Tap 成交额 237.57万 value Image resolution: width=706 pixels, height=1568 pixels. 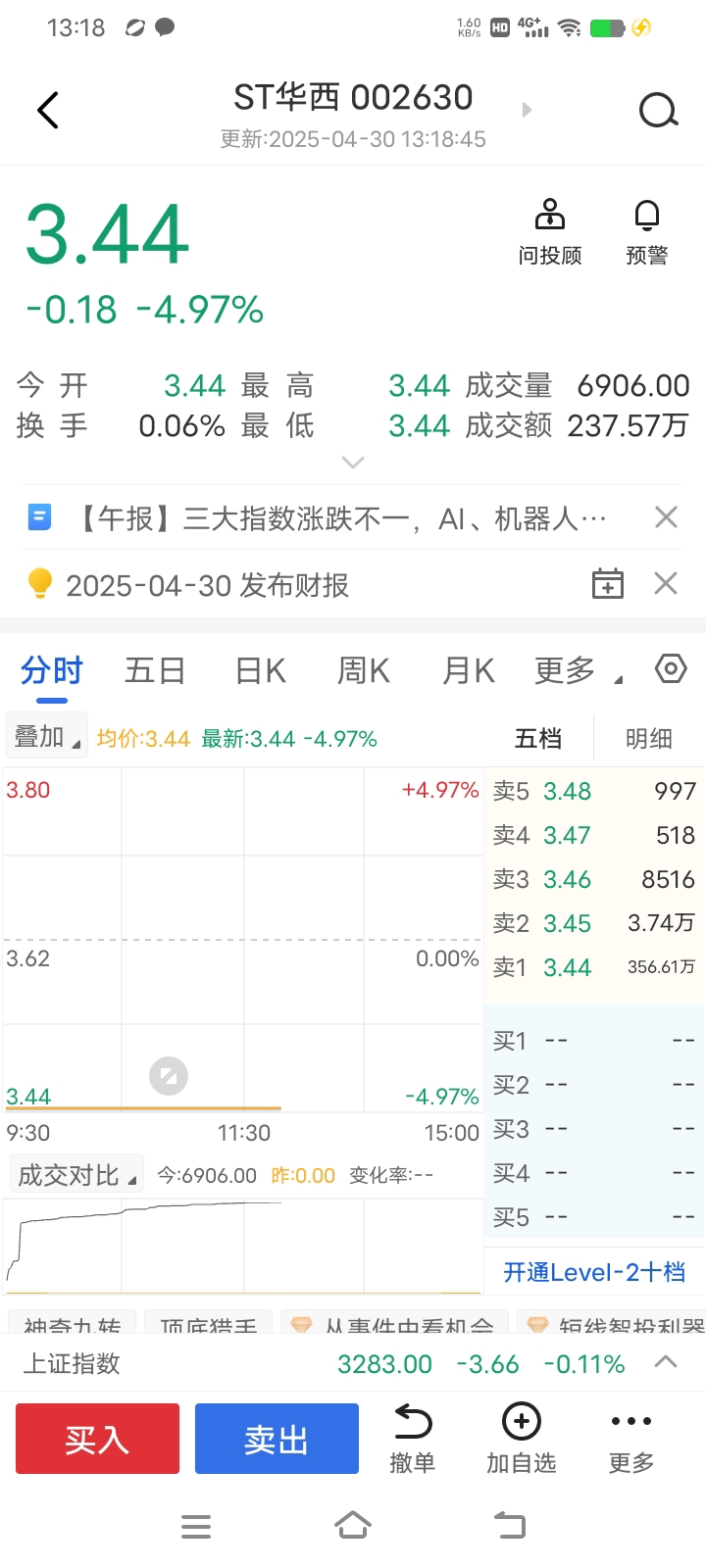pos(628,425)
